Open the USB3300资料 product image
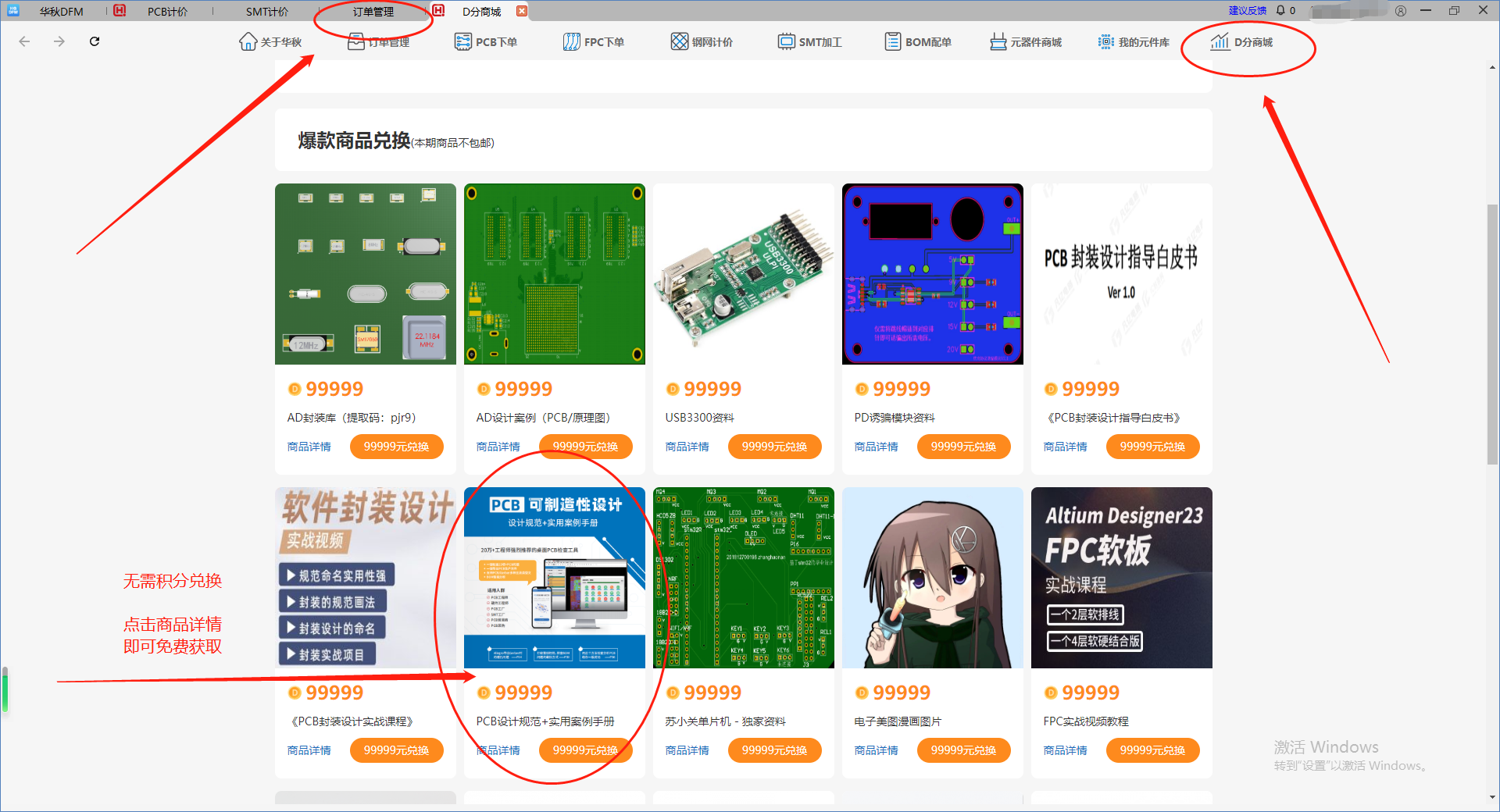The height and width of the screenshot is (812, 1500). click(744, 274)
